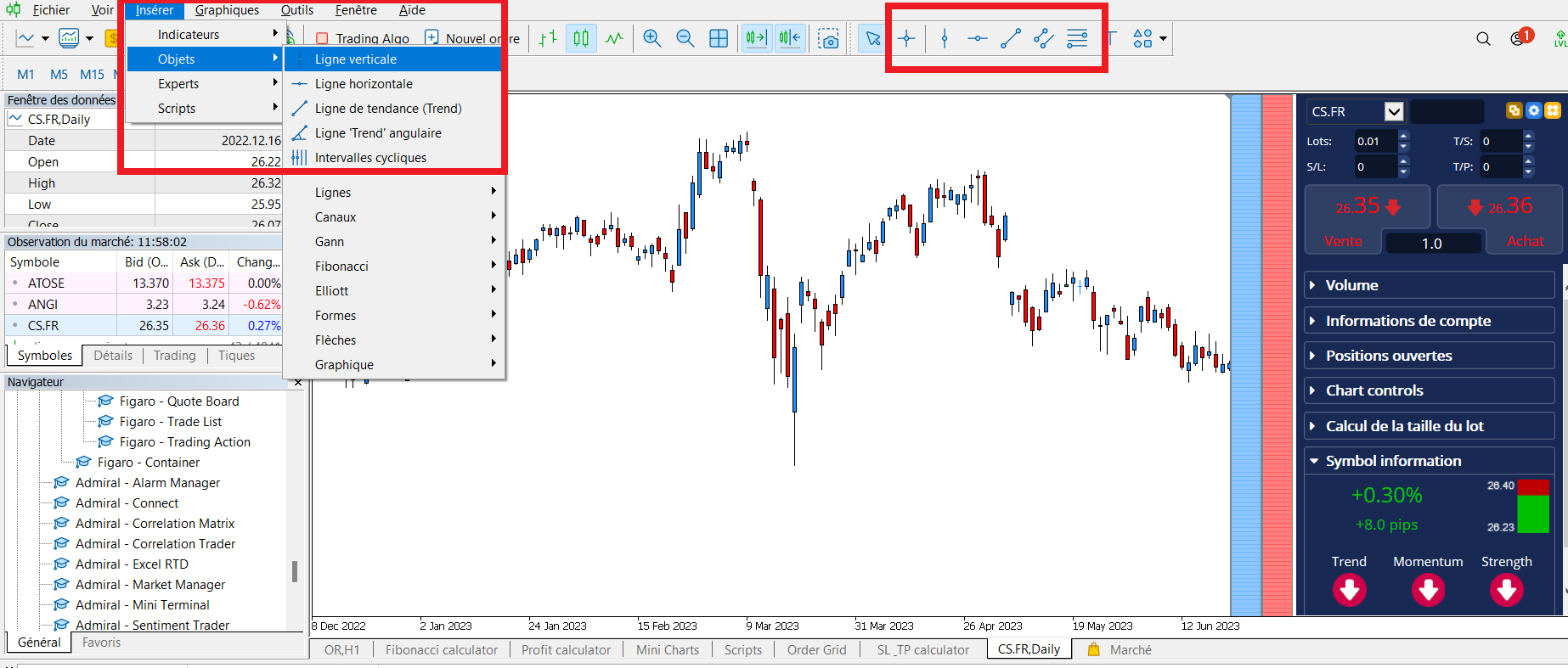Select the trendline drawing tool icon
1568x668 pixels.
1011,38
